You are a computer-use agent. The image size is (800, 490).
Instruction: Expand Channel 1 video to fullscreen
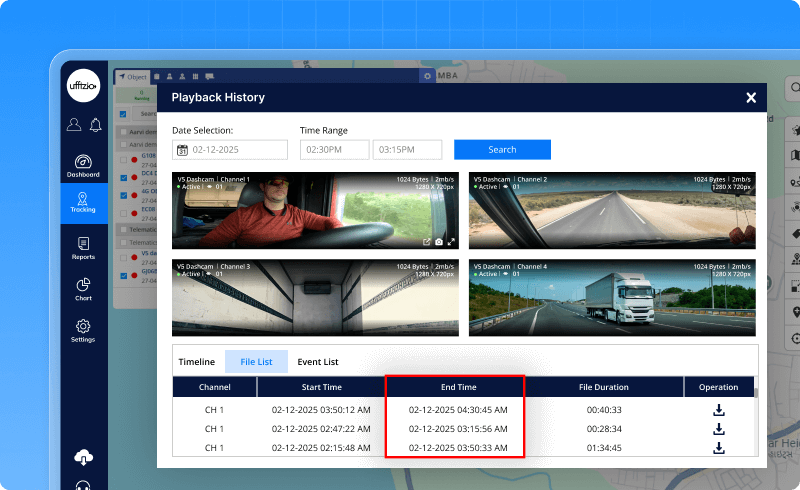tap(451, 241)
